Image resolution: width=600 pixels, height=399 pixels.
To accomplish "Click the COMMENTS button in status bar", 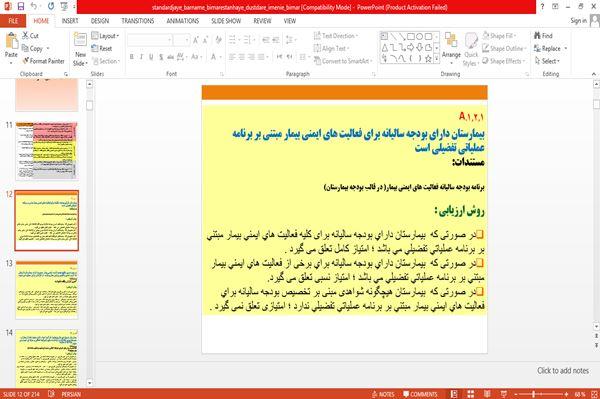I will (x=420, y=394).
